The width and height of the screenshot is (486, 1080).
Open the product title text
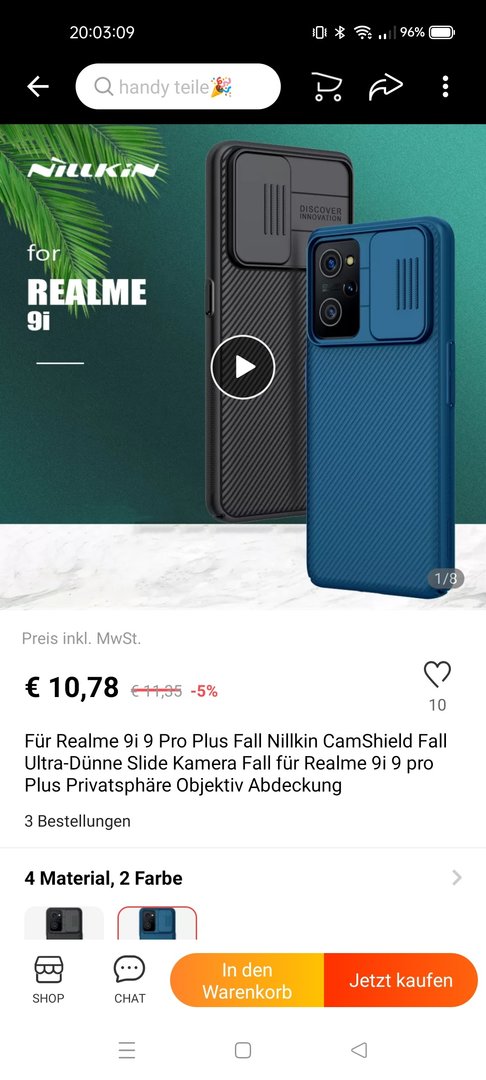pyautogui.click(x=236, y=763)
